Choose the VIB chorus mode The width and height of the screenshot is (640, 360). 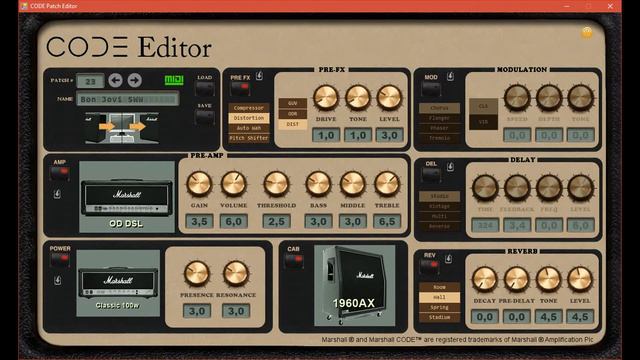(x=483, y=122)
